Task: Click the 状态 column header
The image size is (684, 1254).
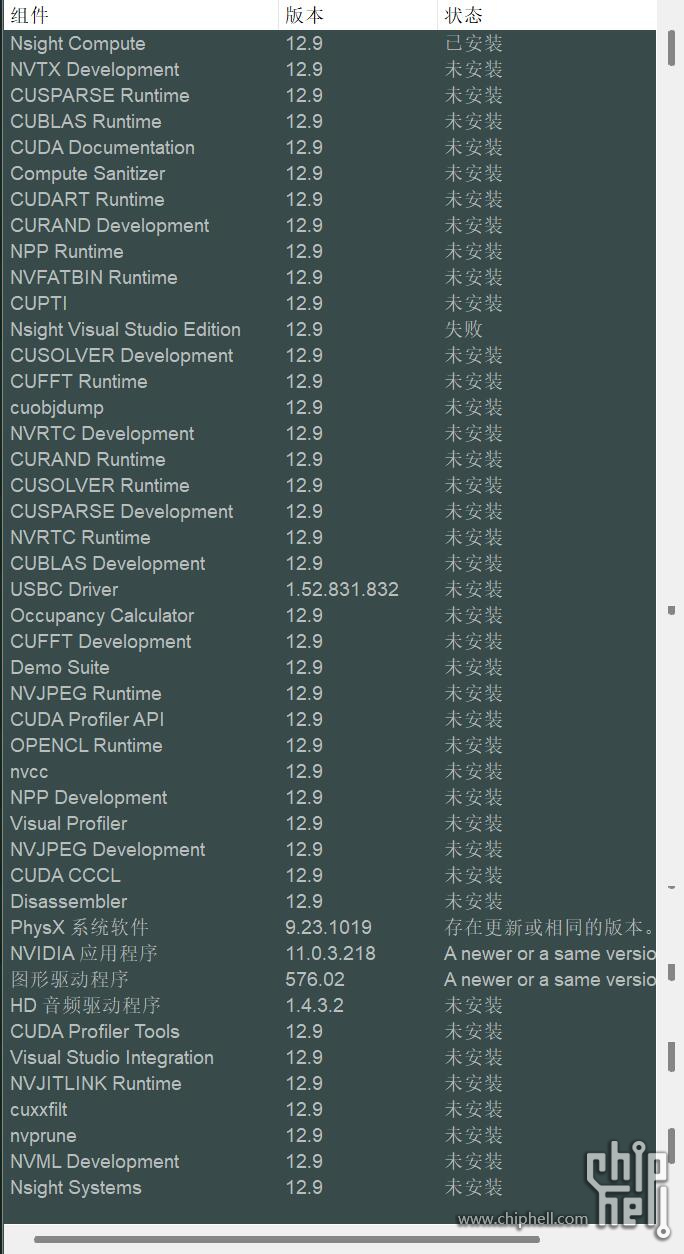Action: [547, 15]
